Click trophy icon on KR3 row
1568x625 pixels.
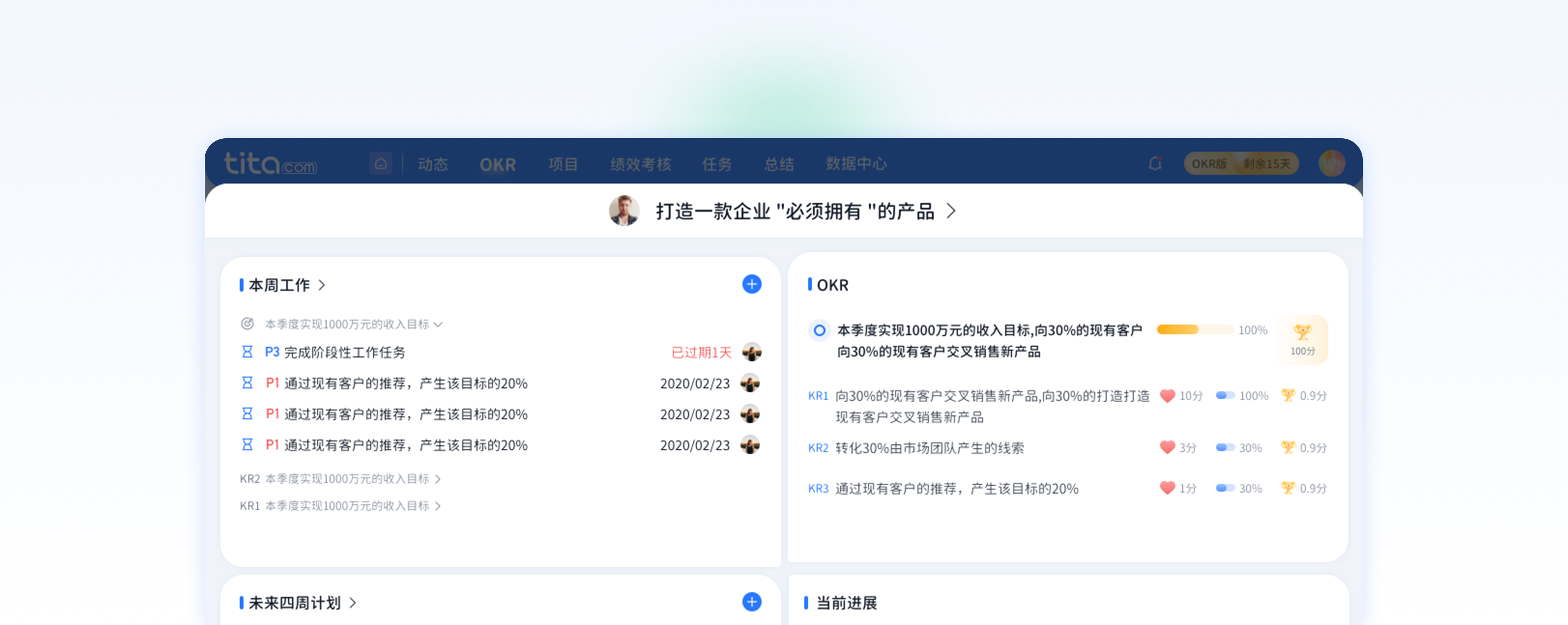click(1288, 487)
